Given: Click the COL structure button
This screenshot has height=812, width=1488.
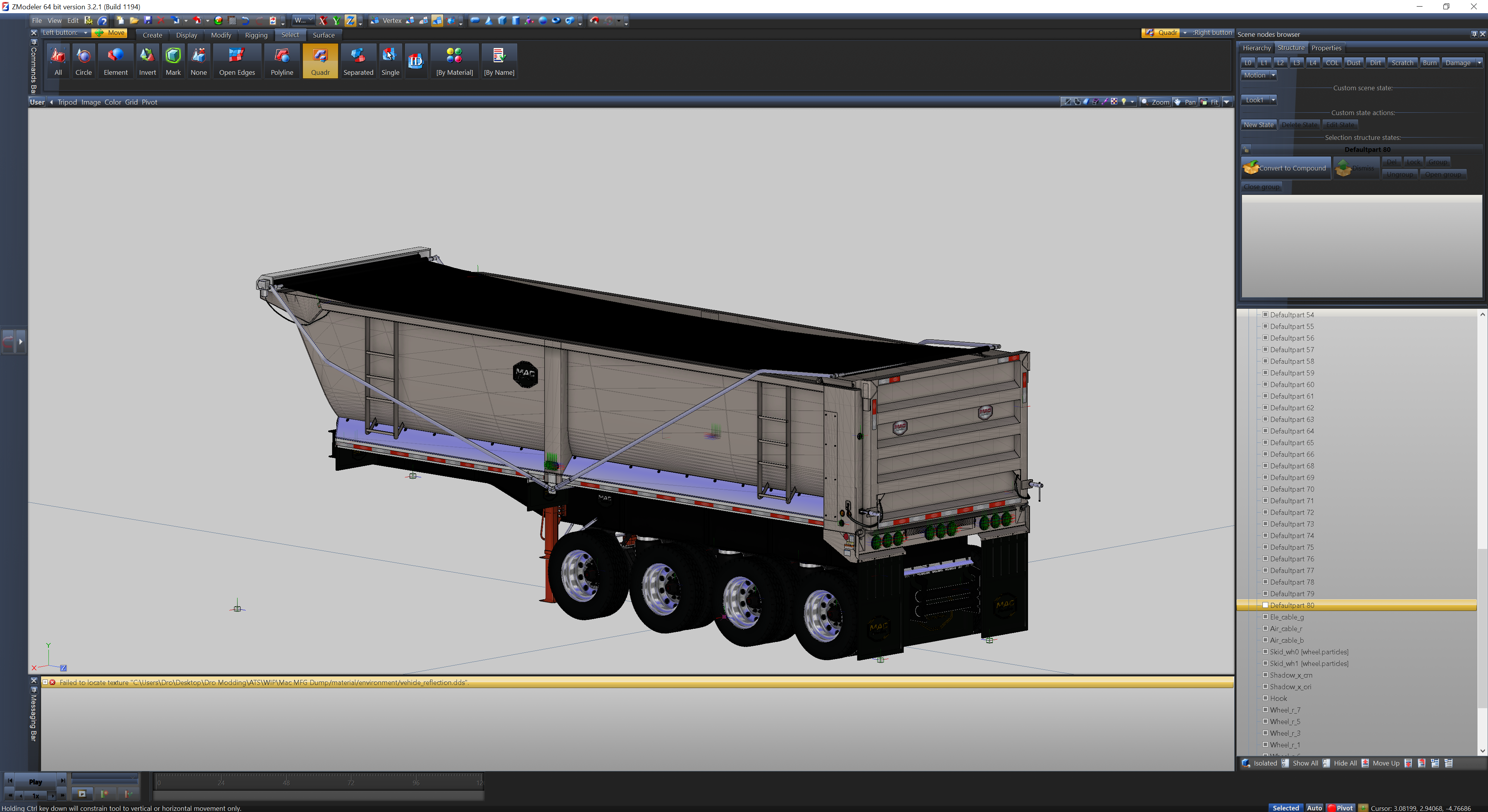Looking at the screenshot, I should coord(1331,63).
